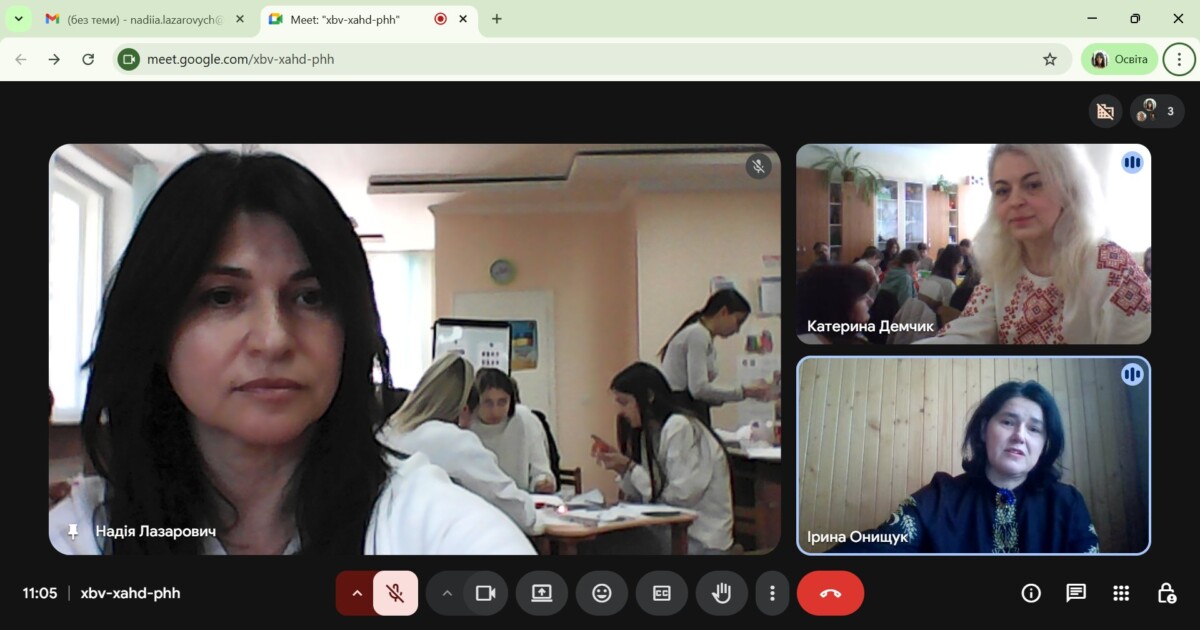Open the activities grid icon

click(1121, 593)
